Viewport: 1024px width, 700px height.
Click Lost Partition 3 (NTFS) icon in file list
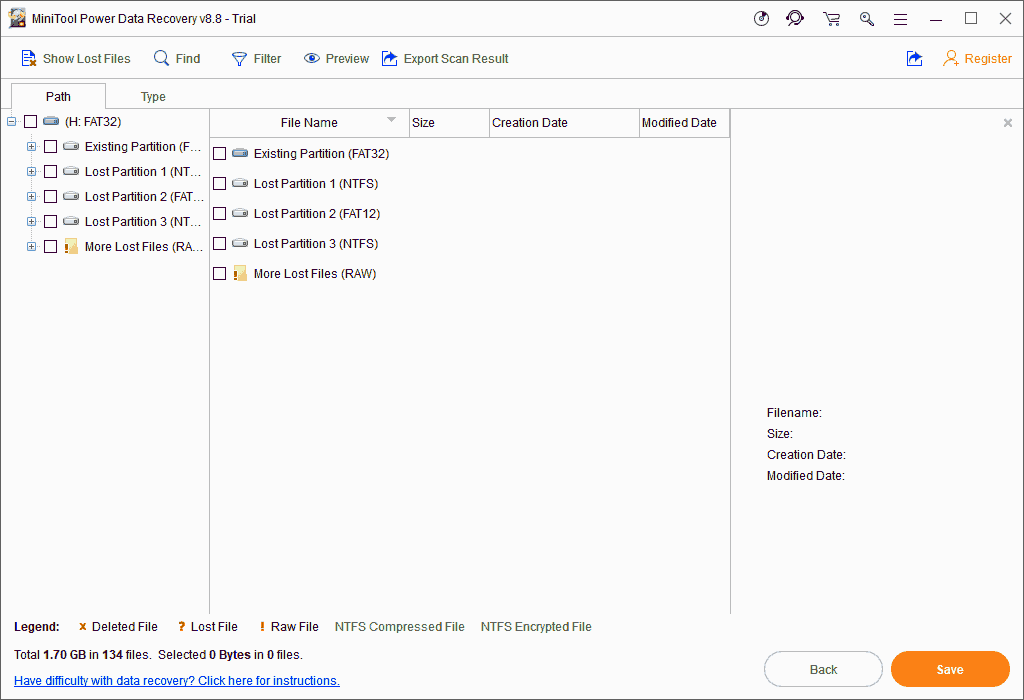[x=240, y=243]
